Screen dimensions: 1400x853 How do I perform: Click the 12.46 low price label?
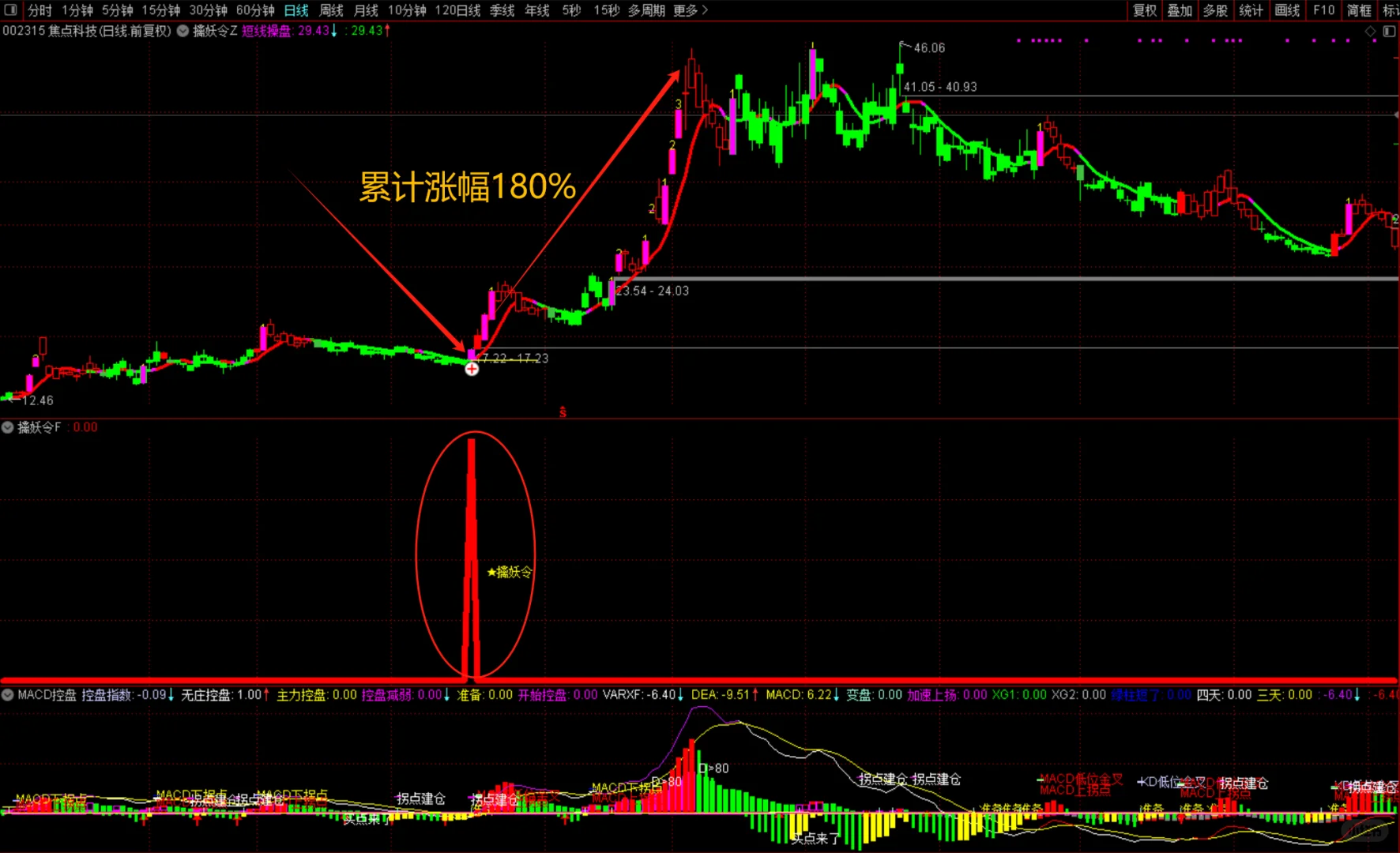point(37,400)
